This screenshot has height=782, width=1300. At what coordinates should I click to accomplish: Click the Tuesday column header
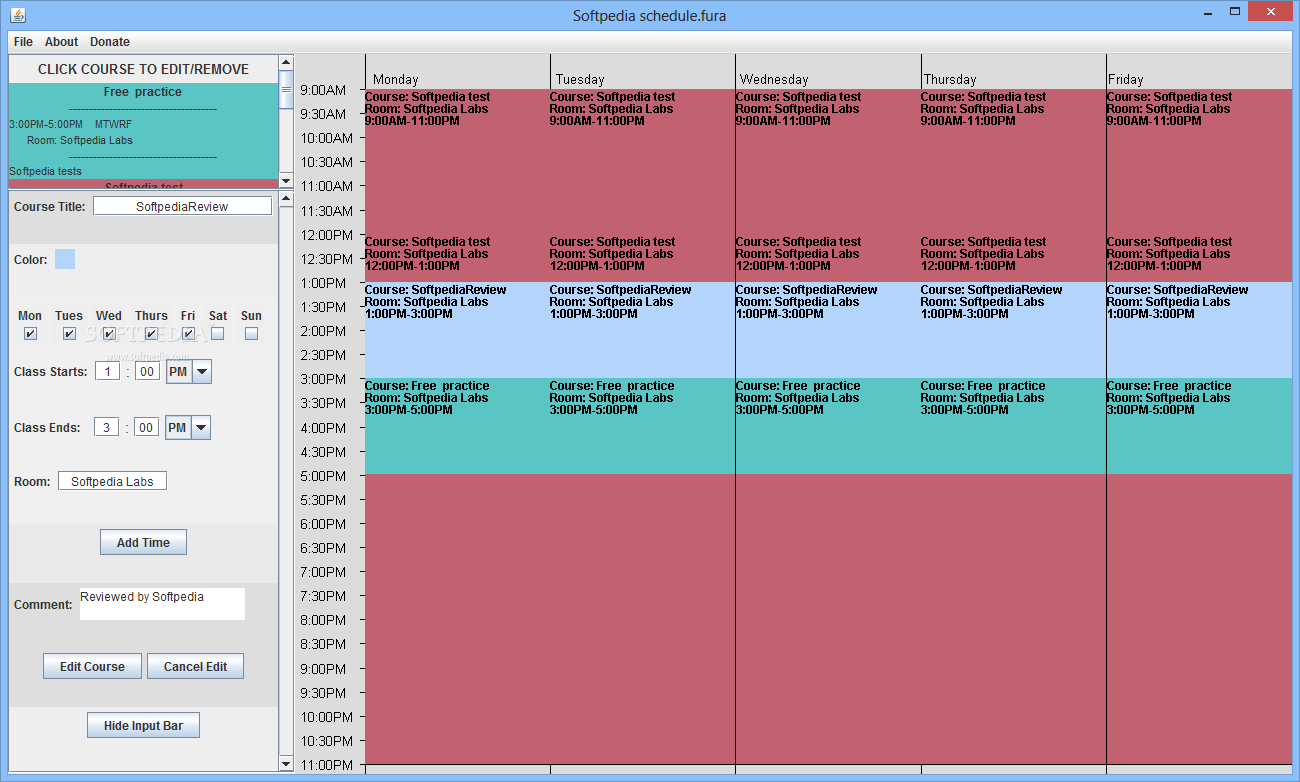(x=580, y=79)
